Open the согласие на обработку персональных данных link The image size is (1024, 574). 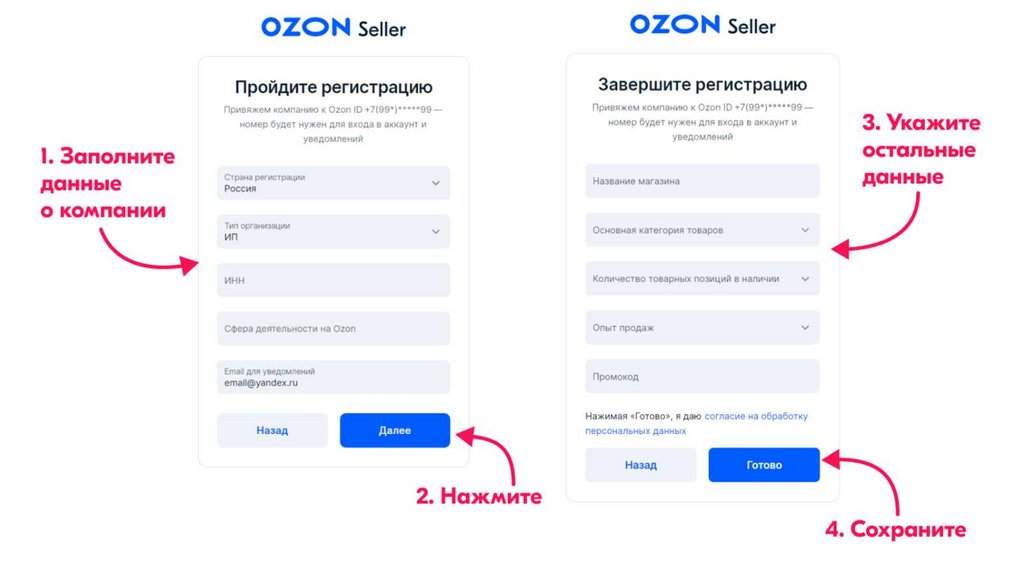coord(755,416)
